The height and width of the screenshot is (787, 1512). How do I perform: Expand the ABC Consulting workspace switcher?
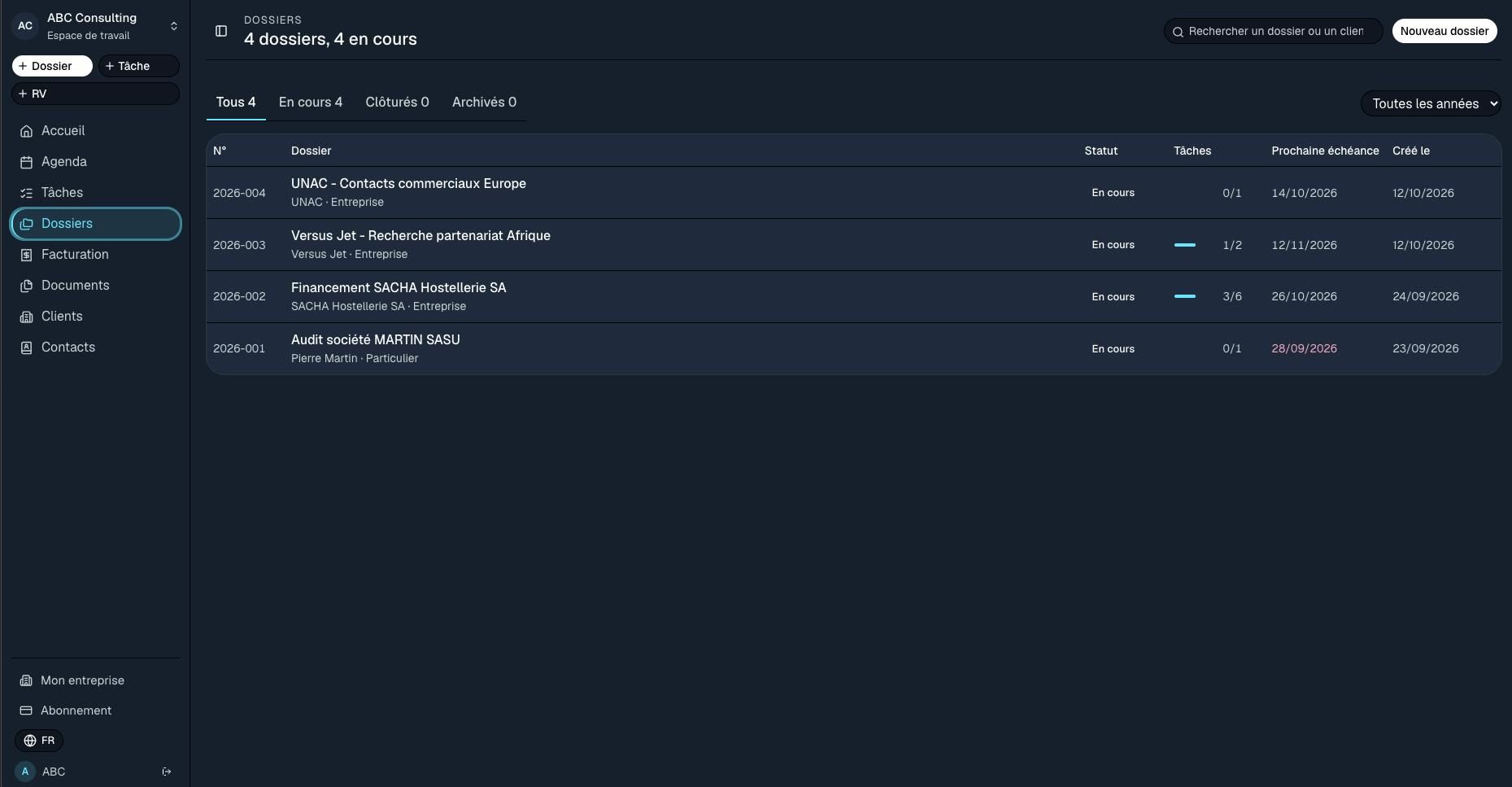(95, 26)
